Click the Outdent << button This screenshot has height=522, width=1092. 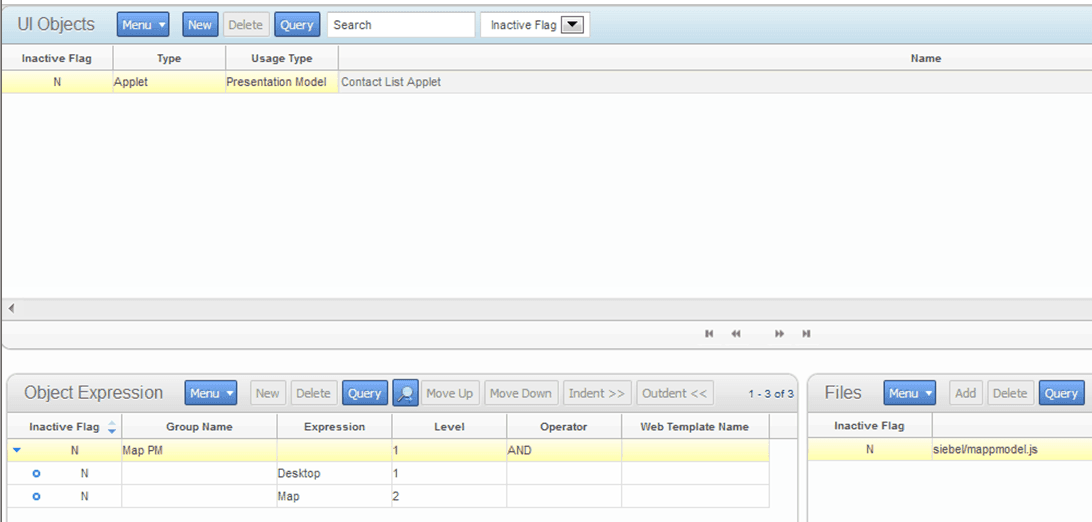click(x=675, y=393)
